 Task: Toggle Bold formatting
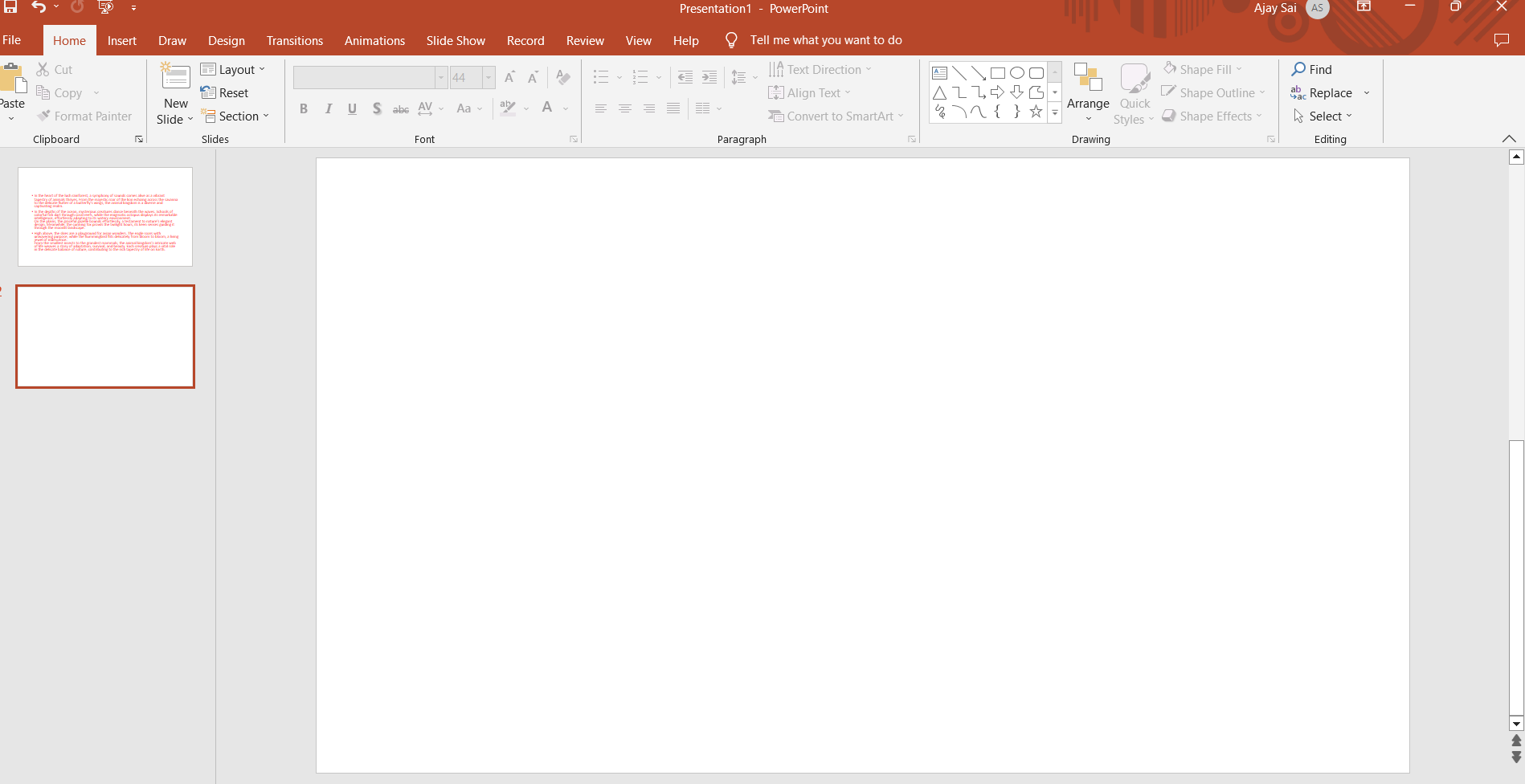coord(304,108)
